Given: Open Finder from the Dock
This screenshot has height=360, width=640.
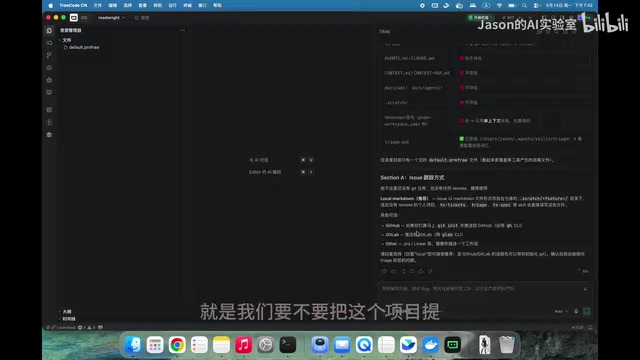Looking at the screenshot, I should click(133, 345).
